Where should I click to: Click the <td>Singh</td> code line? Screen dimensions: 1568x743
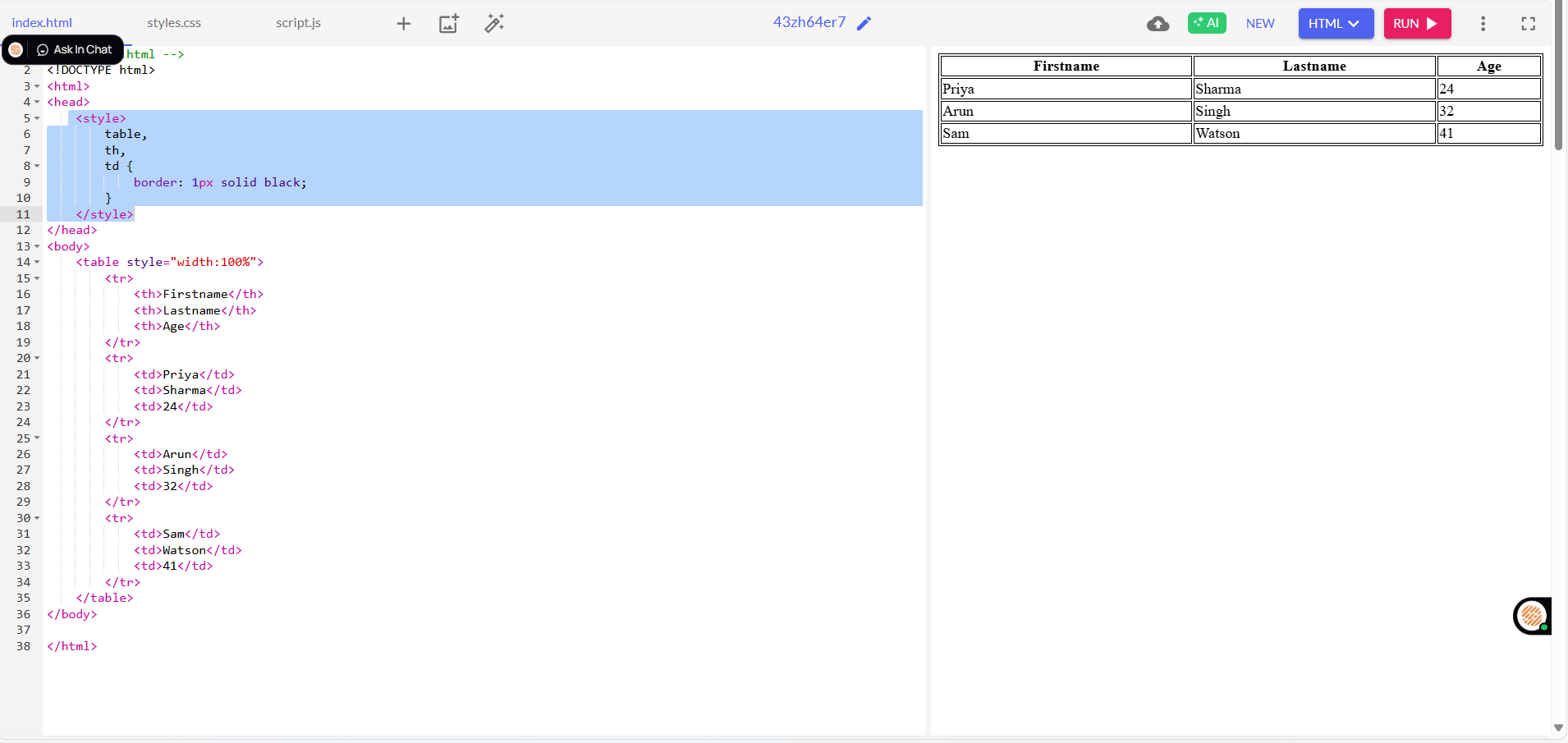pyautogui.click(x=184, y=470)
